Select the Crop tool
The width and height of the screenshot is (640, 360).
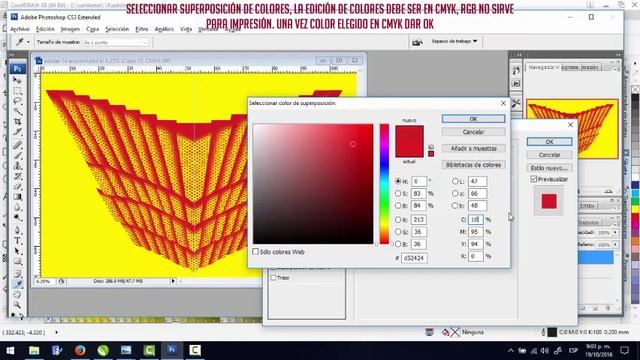coord(17,122)
